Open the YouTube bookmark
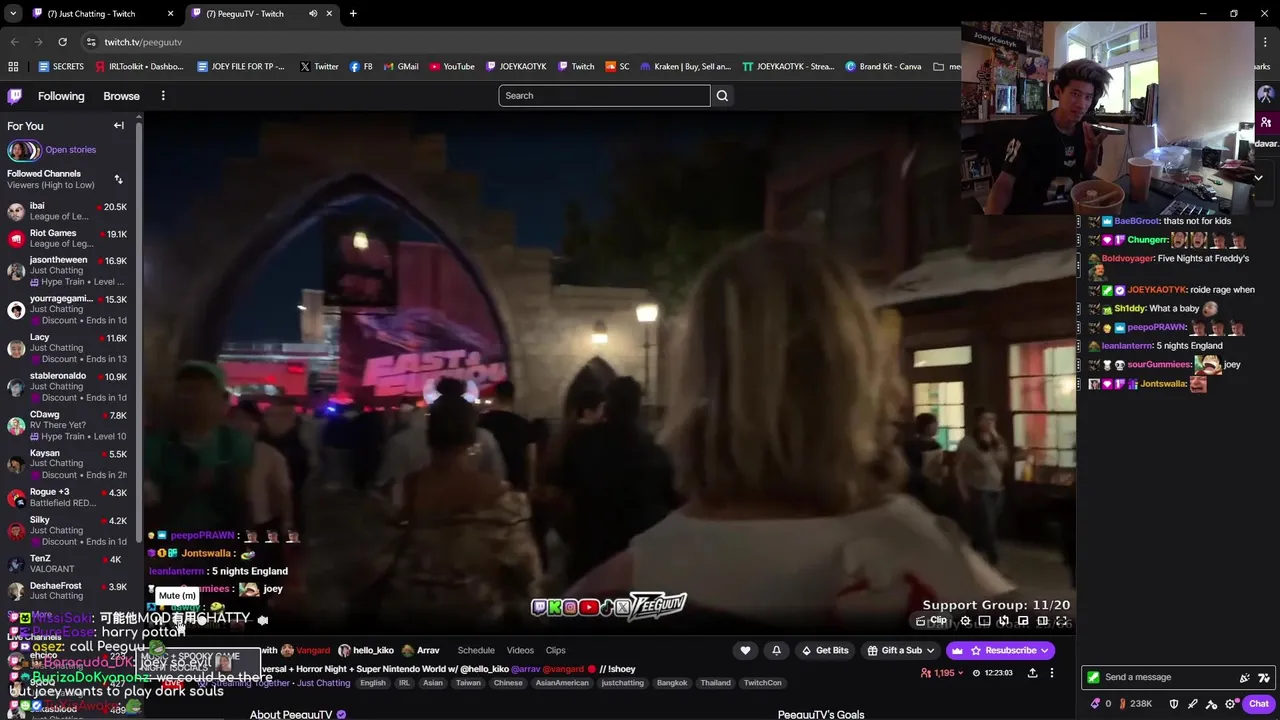The image size is (1280, 720). 452,67
